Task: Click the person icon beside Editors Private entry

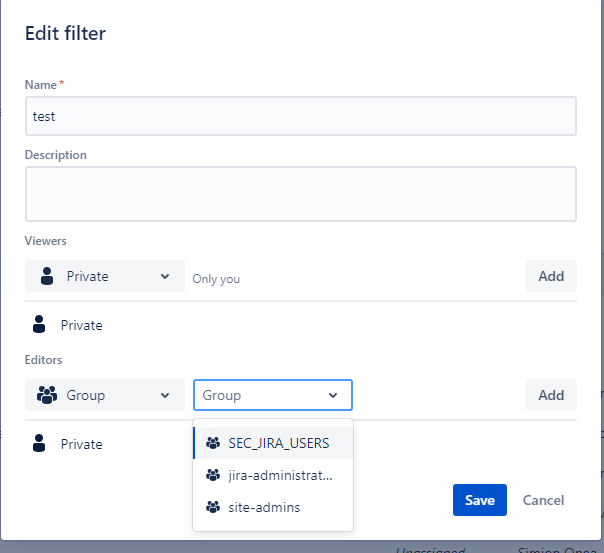Action: 39,444
